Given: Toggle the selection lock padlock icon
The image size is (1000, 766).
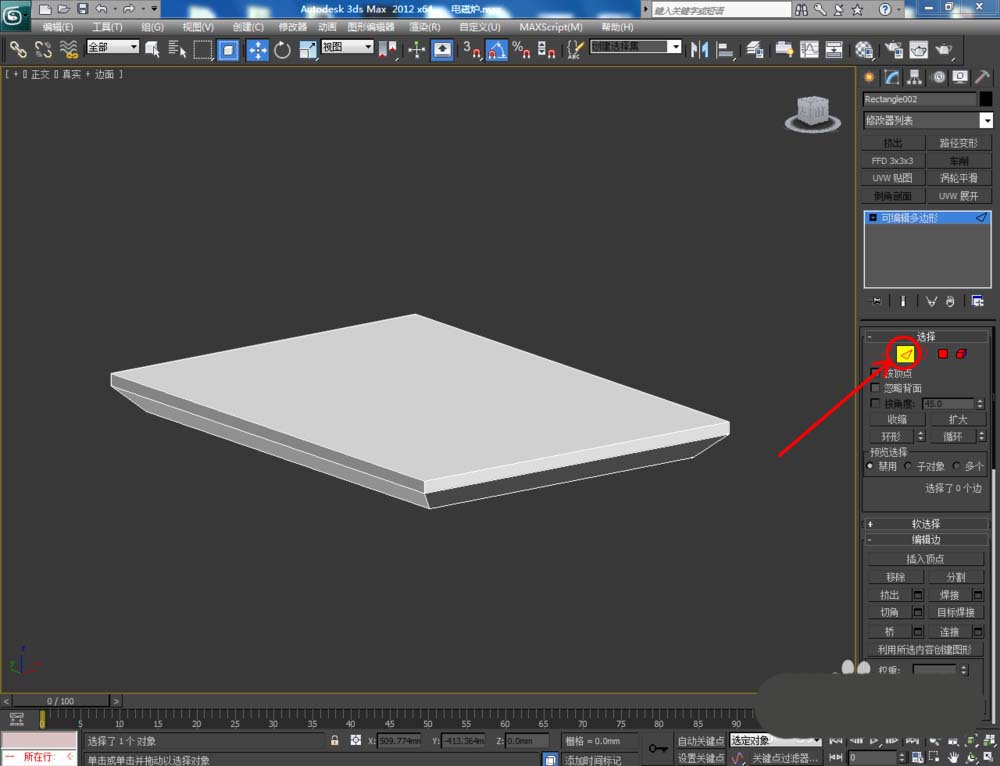Looking at the screenshot, I should (x=334, y=740).
